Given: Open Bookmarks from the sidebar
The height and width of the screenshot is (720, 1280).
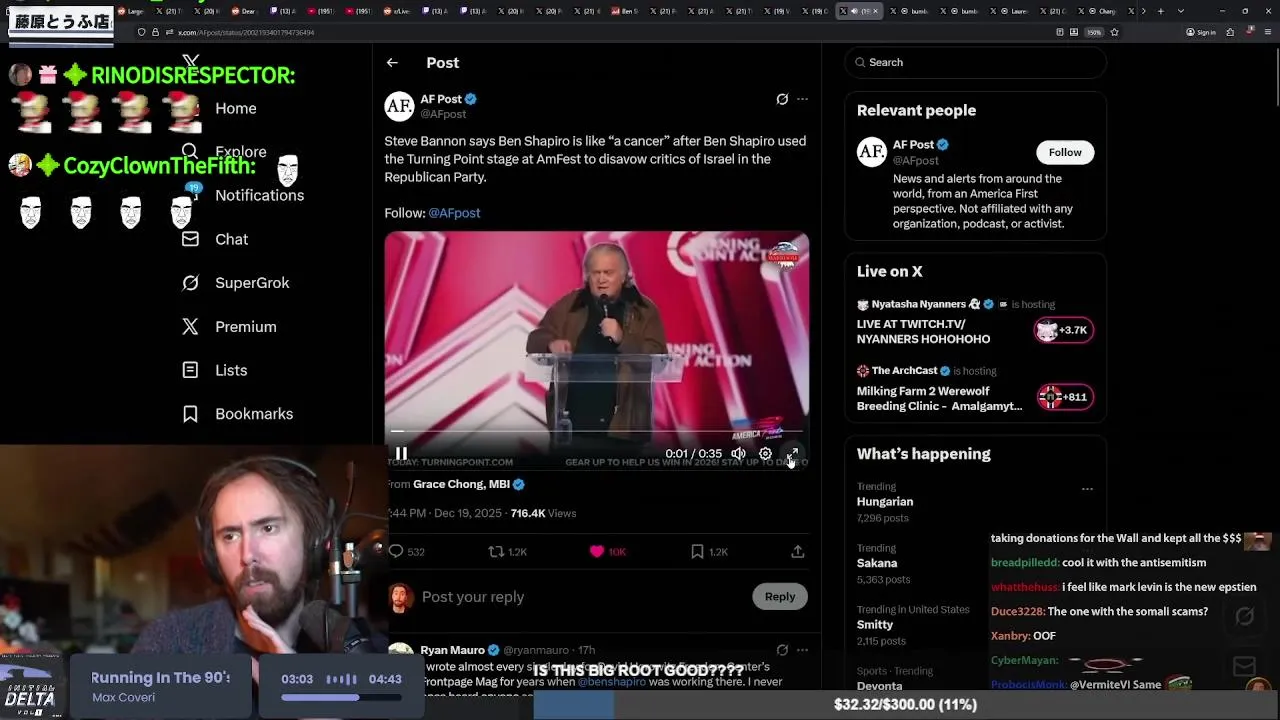Looking at the screenshot, I should click(x=238, y=414).
